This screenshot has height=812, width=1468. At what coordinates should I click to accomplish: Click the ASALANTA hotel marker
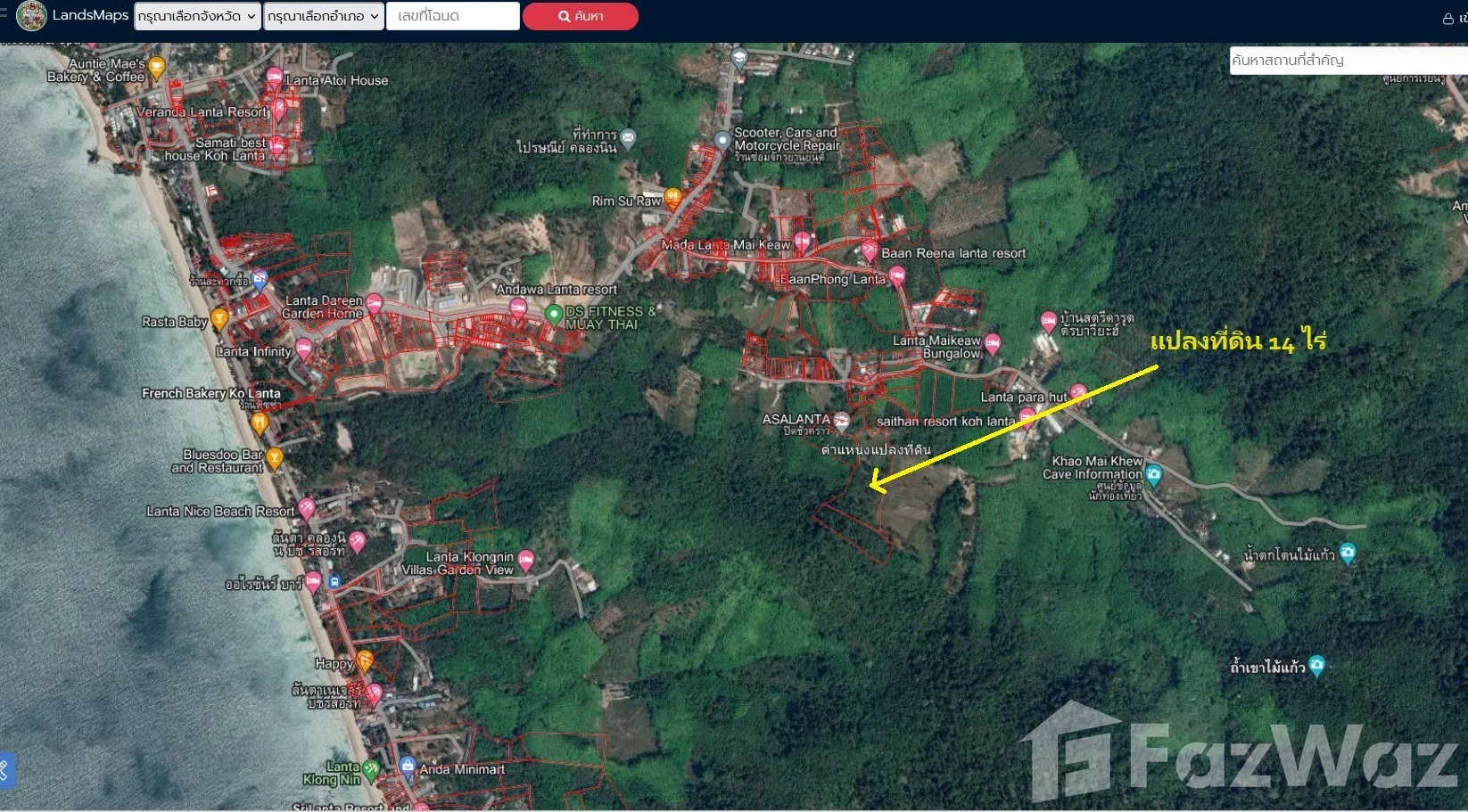tap(841, 421)
